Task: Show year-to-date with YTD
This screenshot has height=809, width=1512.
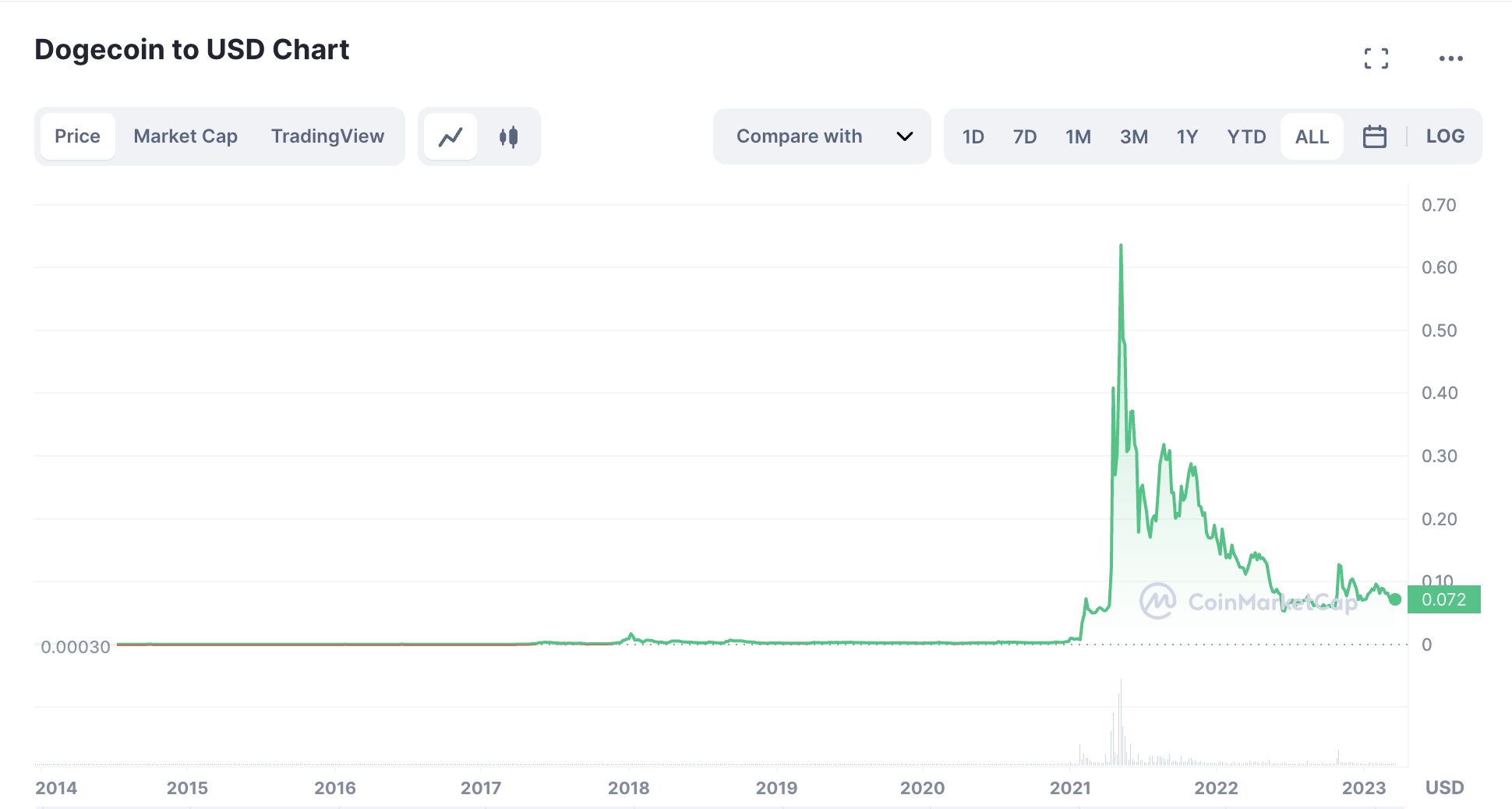Action: [1246, 137]
